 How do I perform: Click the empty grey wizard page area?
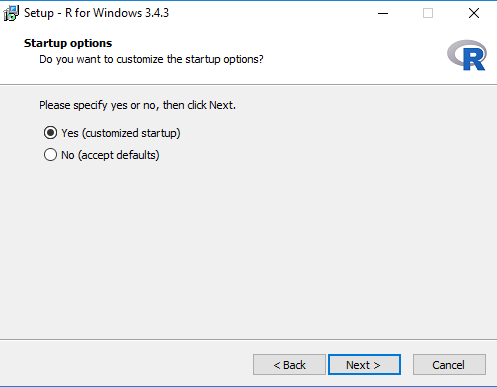click(248, 250)
